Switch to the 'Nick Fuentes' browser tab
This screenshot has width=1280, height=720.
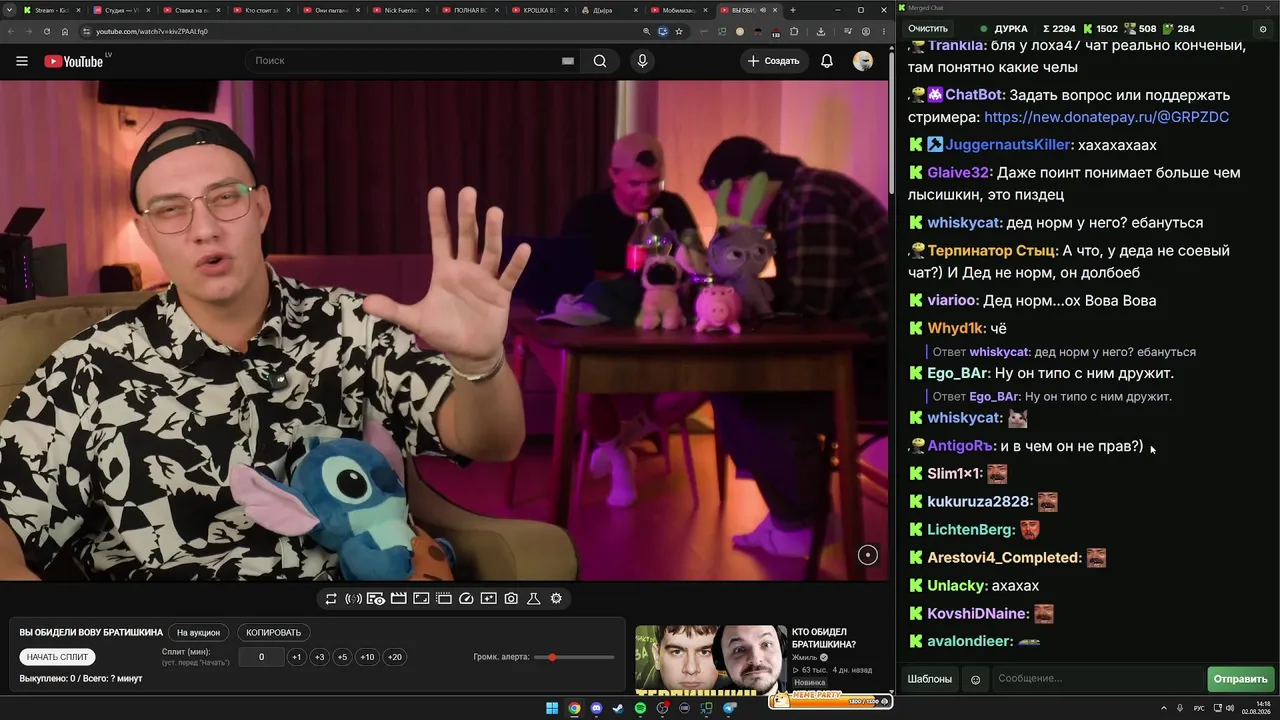(400, 10)
